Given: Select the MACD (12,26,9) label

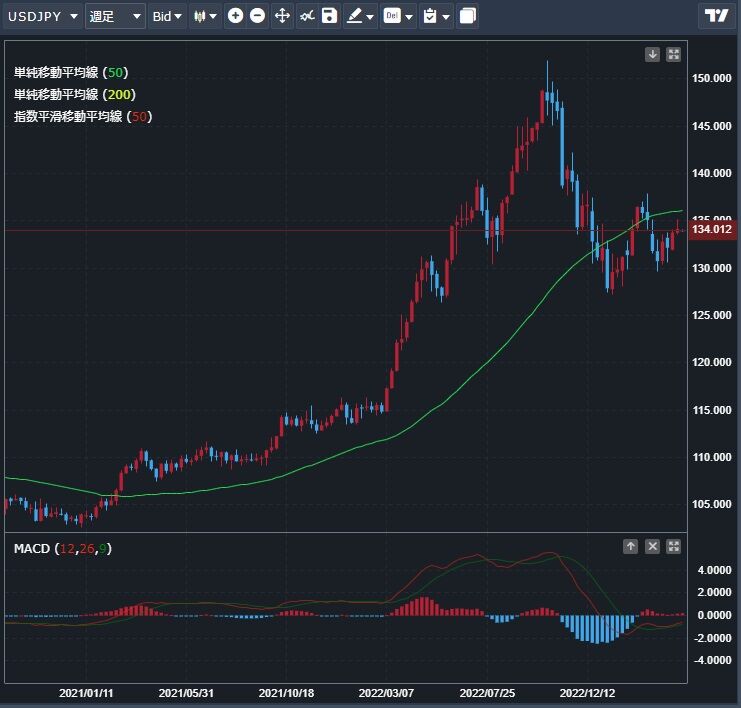Looking at the screenshot, I should (63, 549).
